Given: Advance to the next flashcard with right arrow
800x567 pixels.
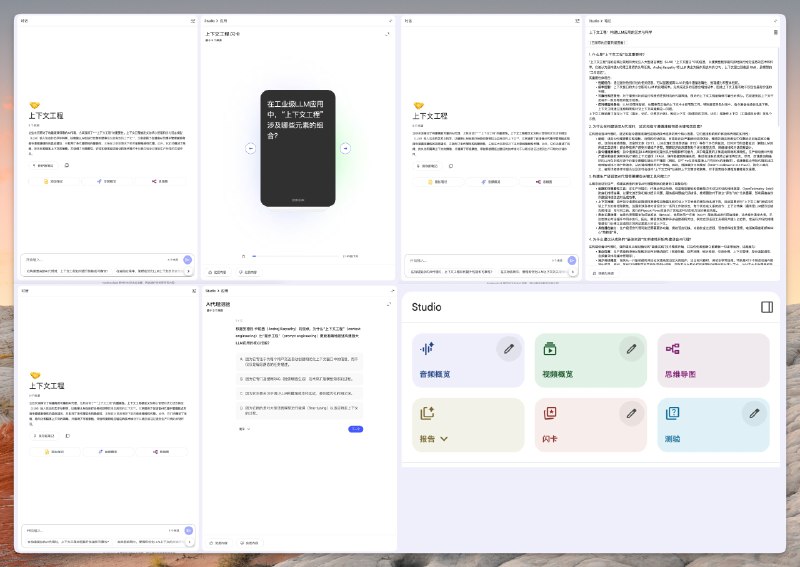Looking at the screenshot, I should (x=345, y=148).
